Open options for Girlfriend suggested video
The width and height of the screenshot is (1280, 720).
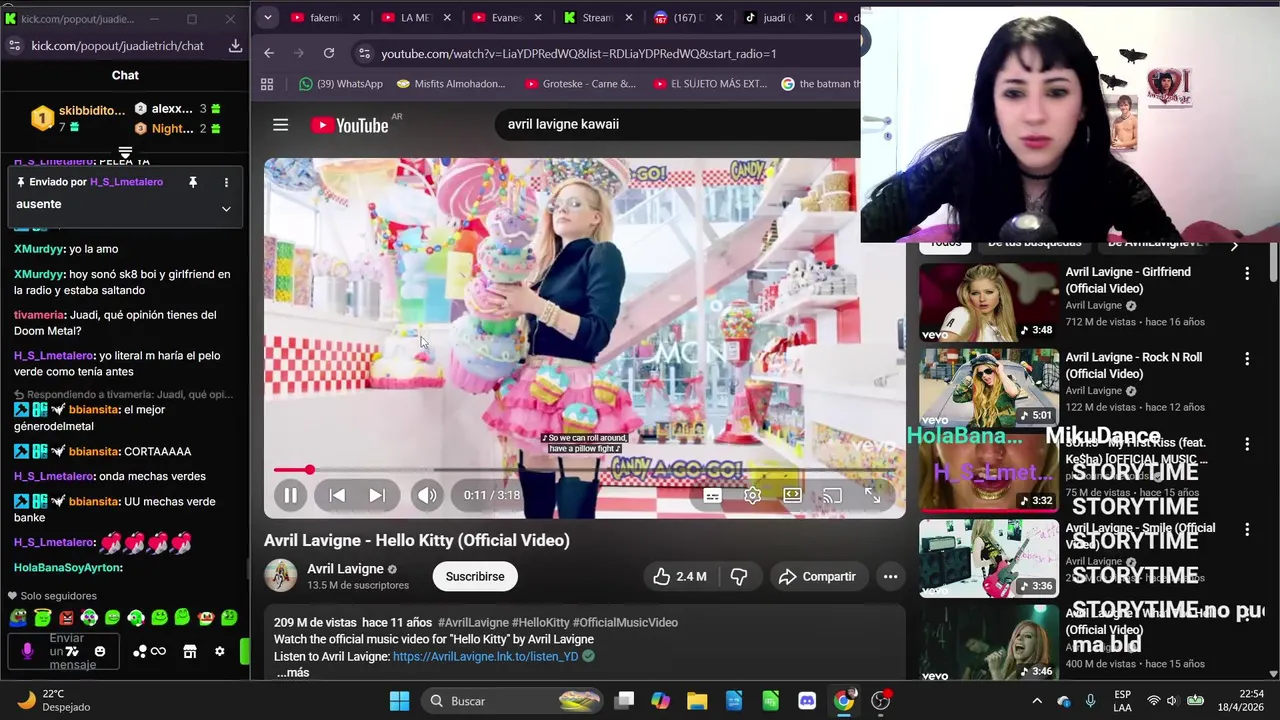(x=1246, y=273)
